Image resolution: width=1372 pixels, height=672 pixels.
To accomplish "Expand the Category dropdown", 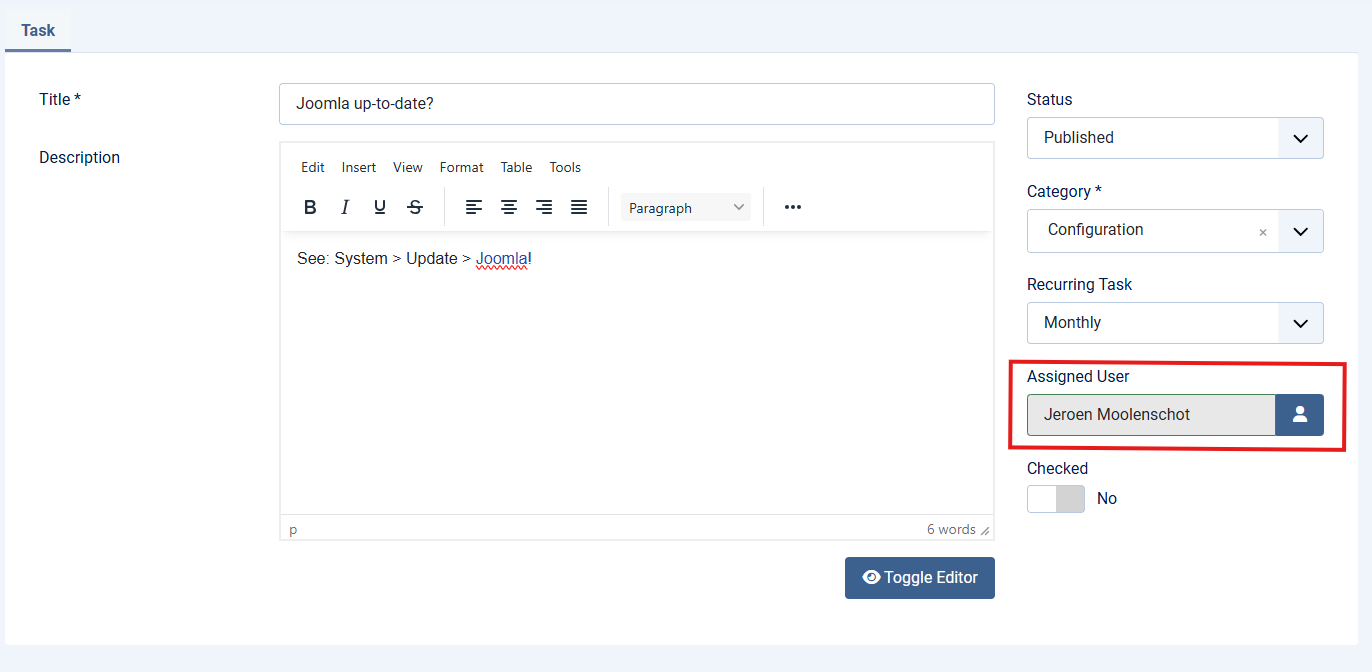I will (x=1300, y=231).
